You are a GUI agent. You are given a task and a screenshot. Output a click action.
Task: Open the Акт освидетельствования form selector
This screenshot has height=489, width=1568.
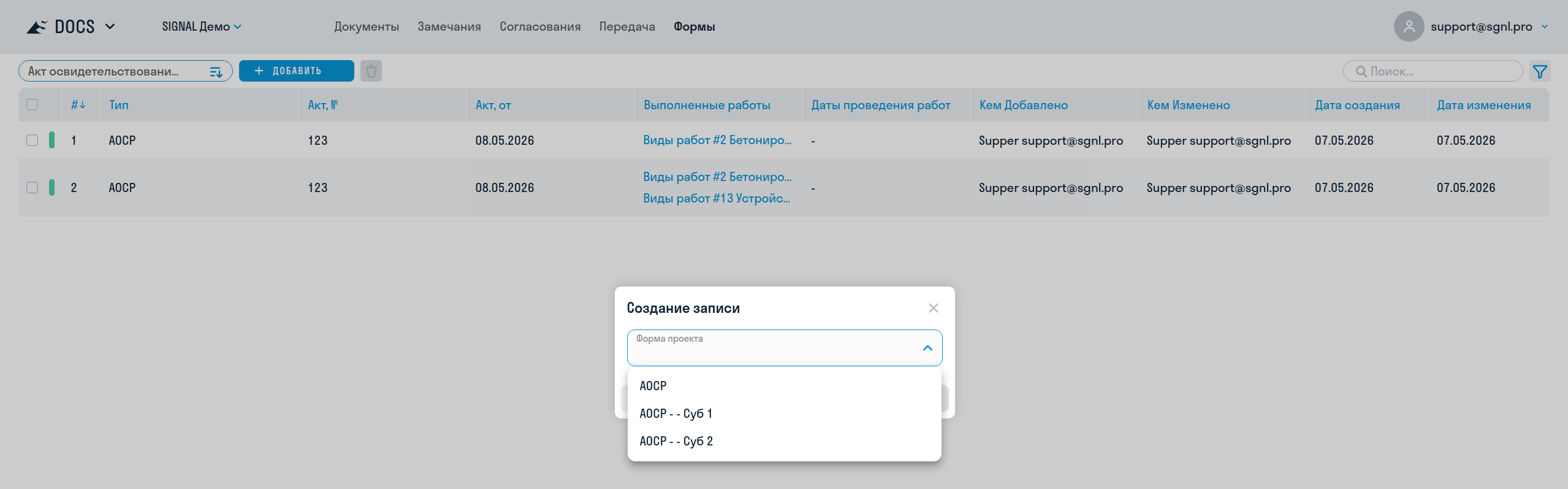126,71
